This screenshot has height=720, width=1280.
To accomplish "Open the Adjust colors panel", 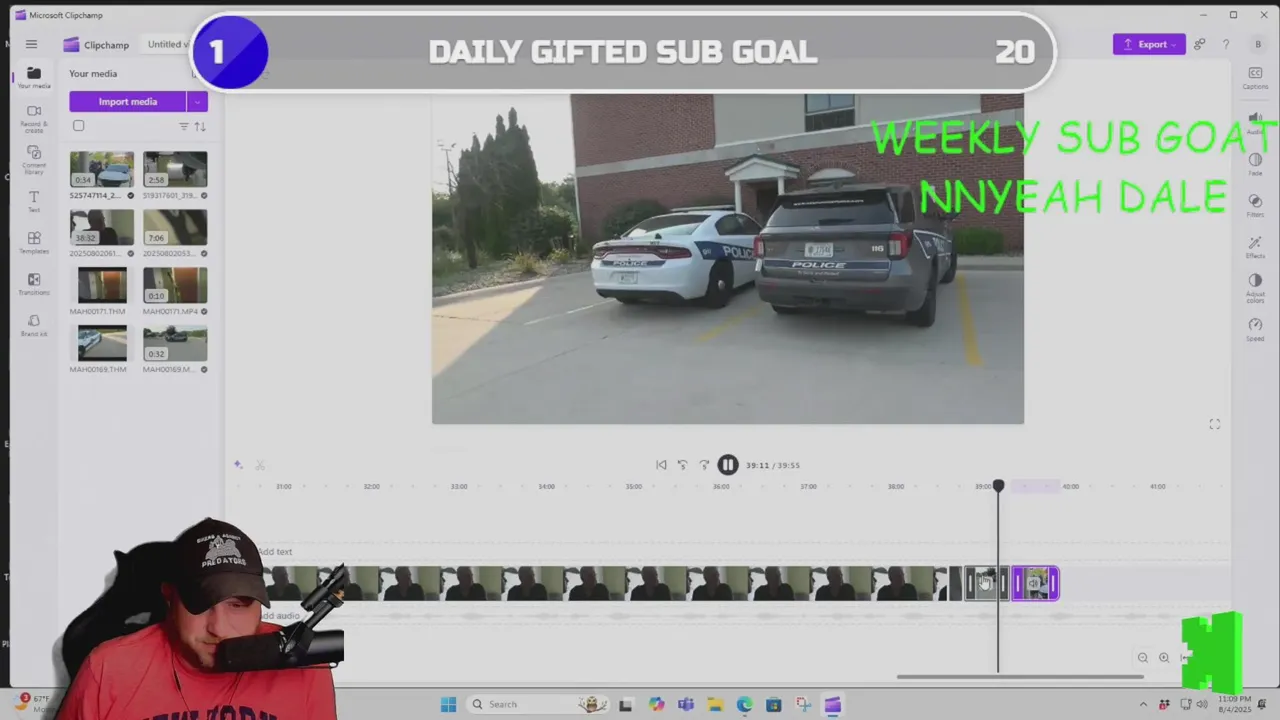I will click(x=1255, y=288).
